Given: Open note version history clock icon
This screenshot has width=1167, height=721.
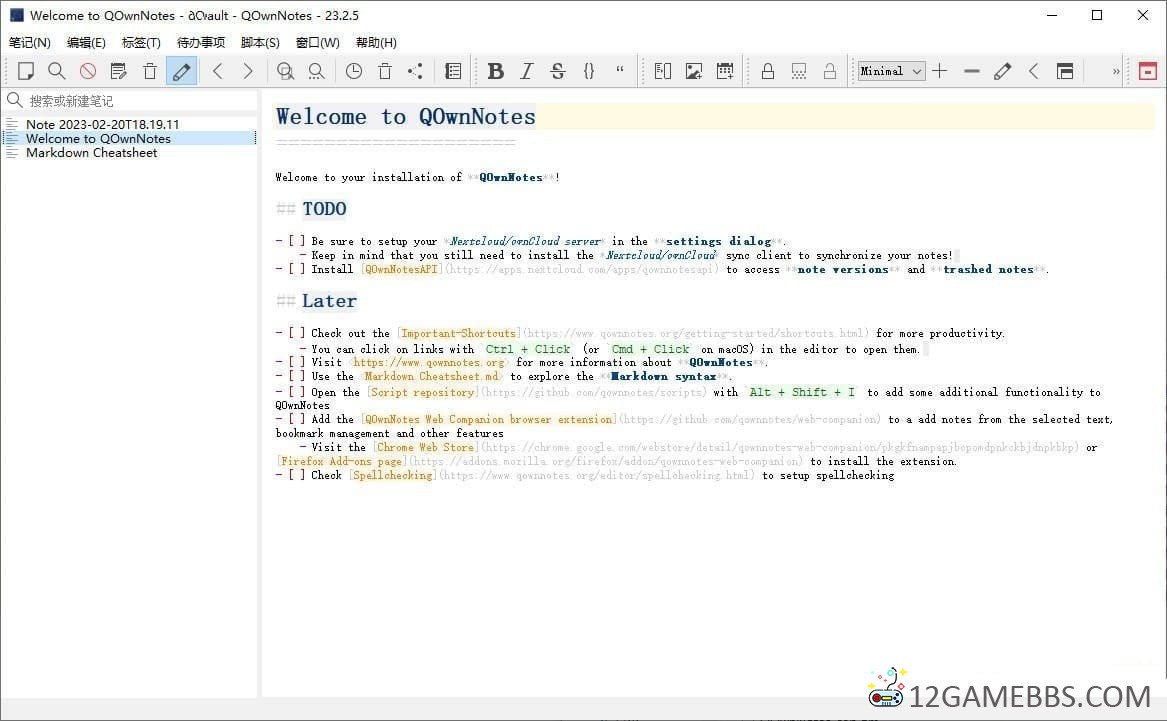Looking at the screenshot, I should click(354, 71).
